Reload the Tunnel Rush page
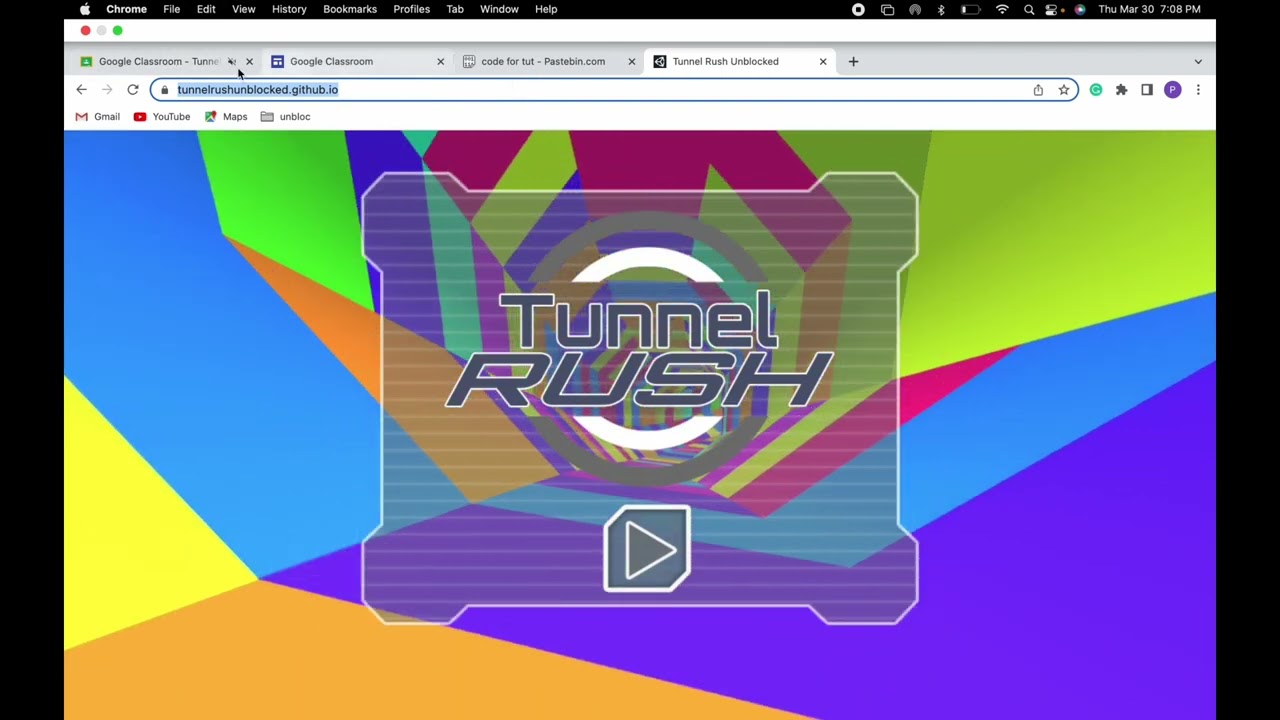This screenshot has height=720, width=1280. click(132, 90)
